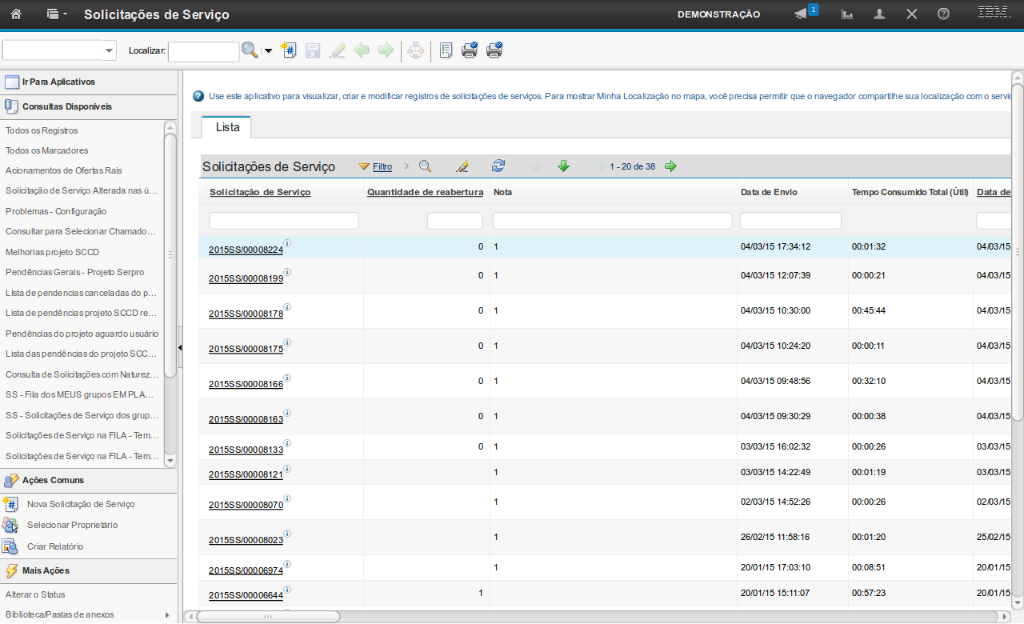Viewport: 1024px width, 624px height.
Task: Open the query selection combo box
Action: [59, 50]
